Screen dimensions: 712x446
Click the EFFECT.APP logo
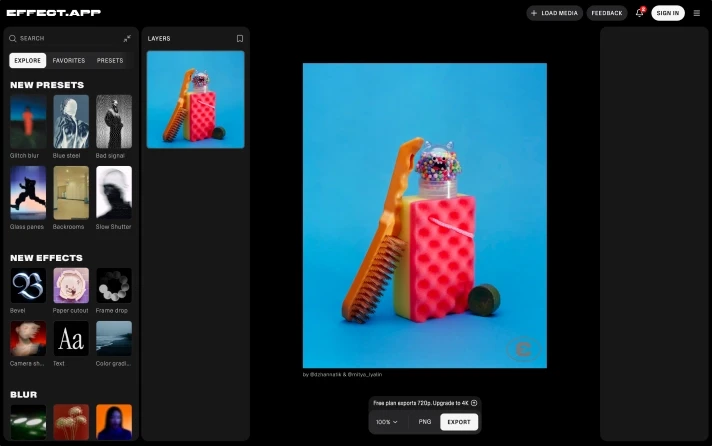(54, 13)
